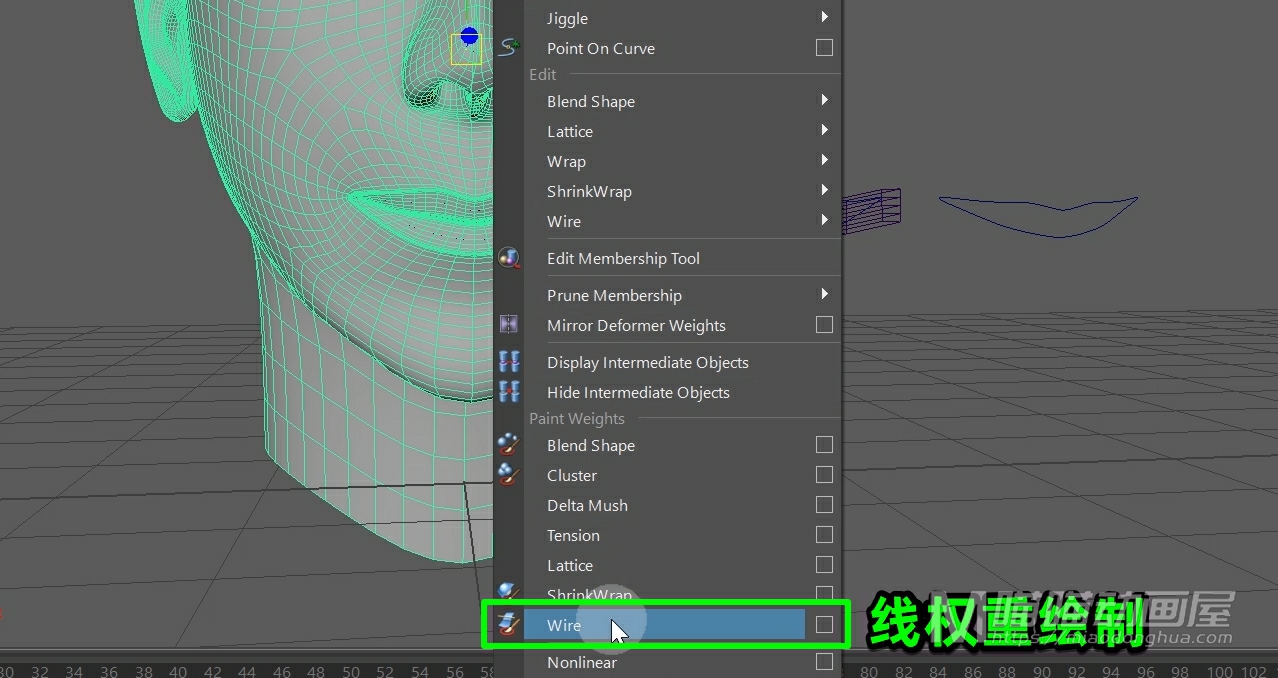Click frame 32 on the time slider
The height and width of the screenshot is (678, 1278).
41,672
